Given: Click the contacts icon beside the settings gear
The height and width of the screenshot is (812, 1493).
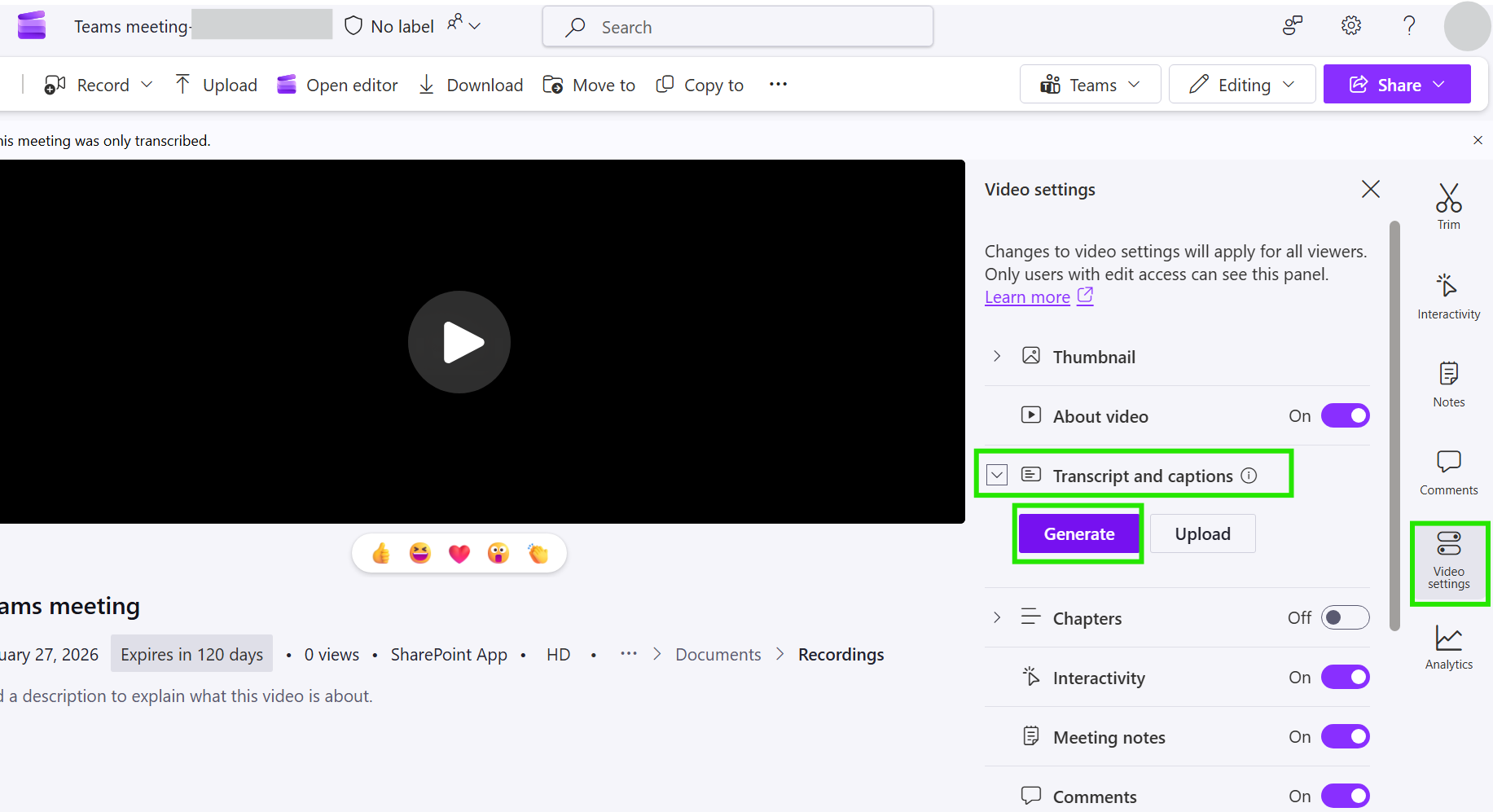Looking at the screenshot, I should coord(1293,26).
